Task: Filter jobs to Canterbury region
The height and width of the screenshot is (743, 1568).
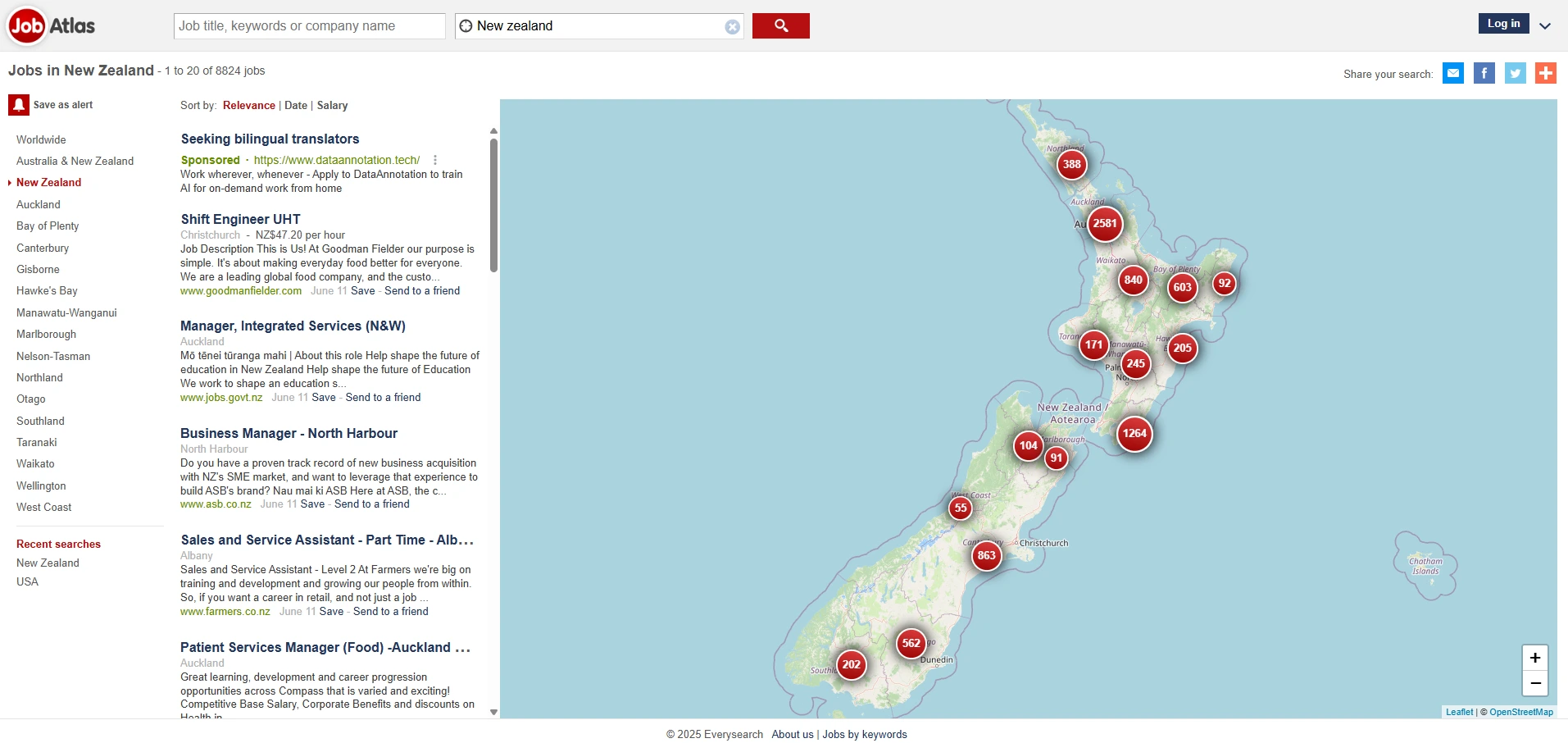Action: click(x=43, y=248)
